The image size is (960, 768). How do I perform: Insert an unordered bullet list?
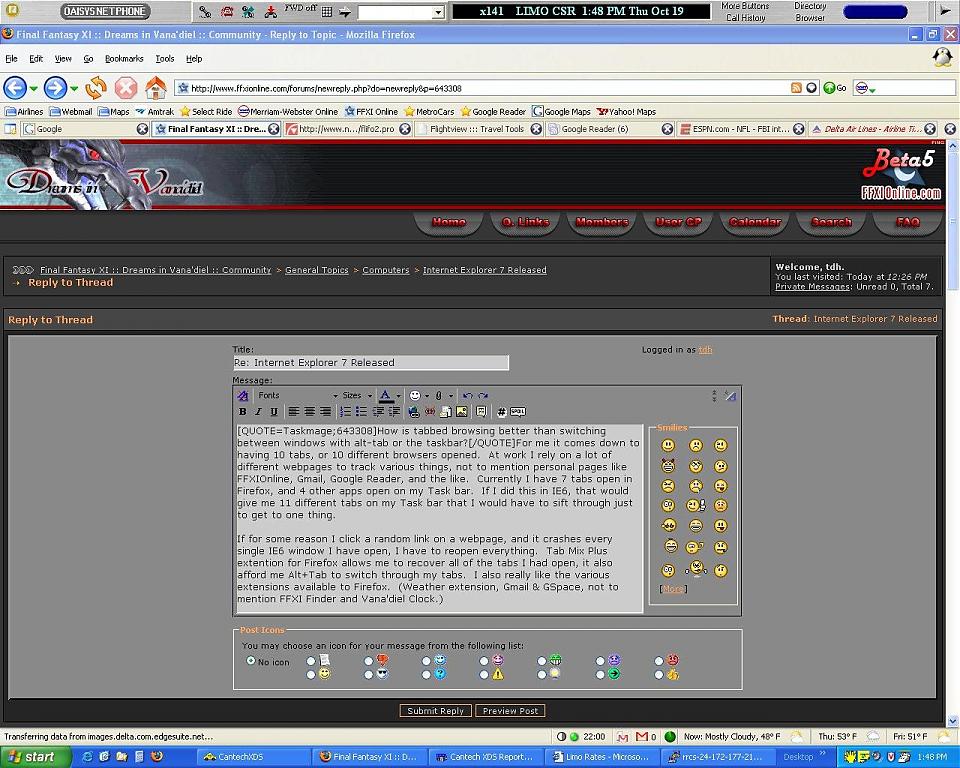pos(361,412)
